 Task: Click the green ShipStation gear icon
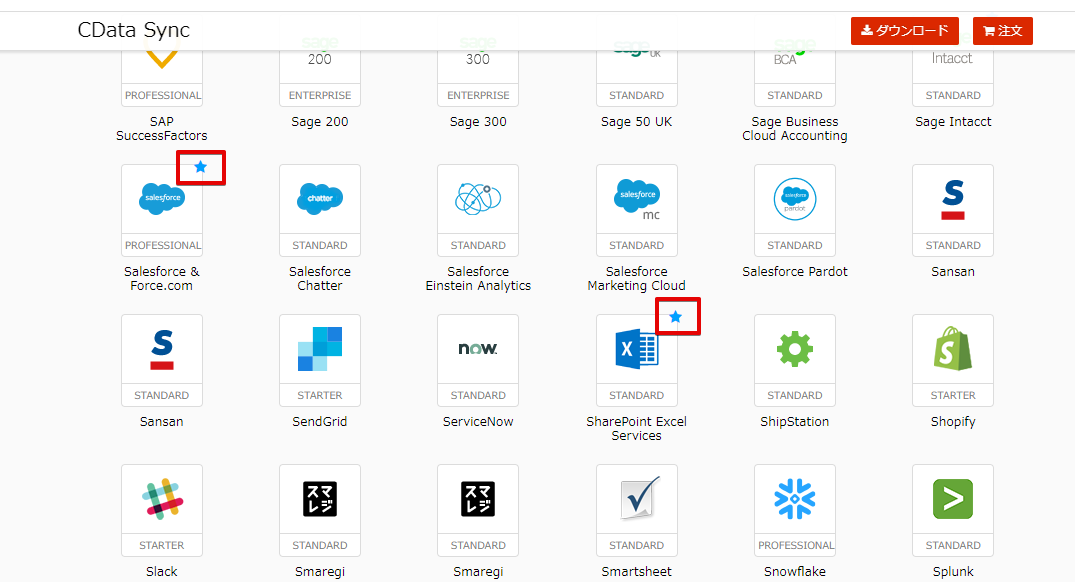[795, 349]
